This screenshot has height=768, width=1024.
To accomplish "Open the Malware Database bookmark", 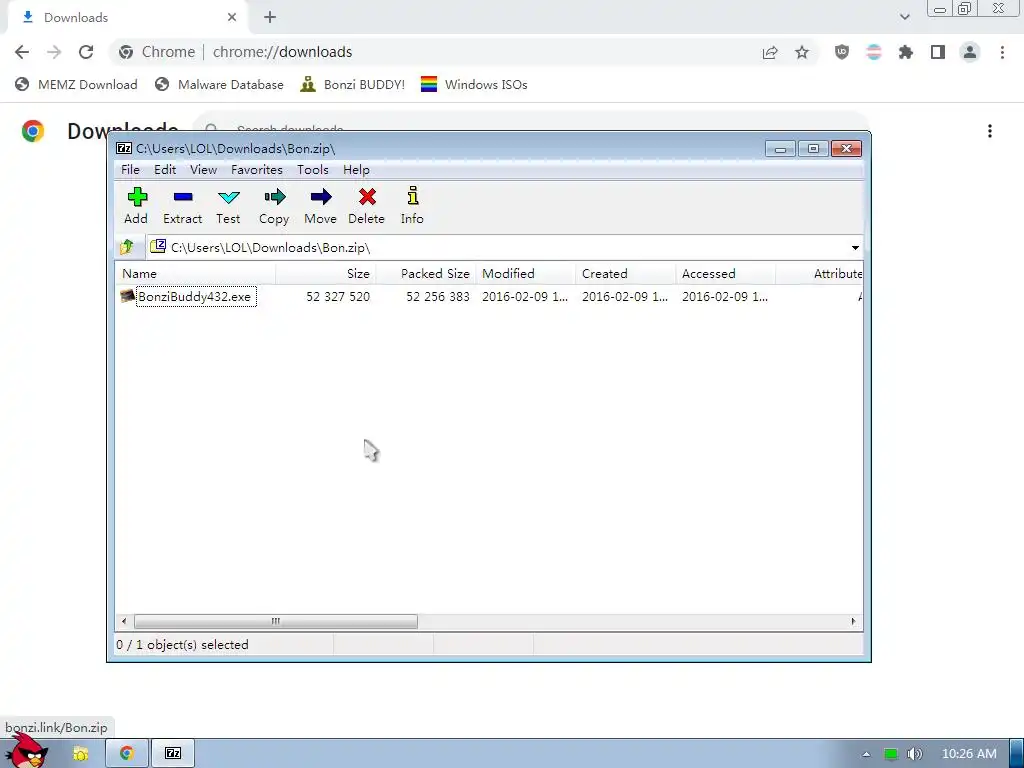I will (x=219, y=84).
